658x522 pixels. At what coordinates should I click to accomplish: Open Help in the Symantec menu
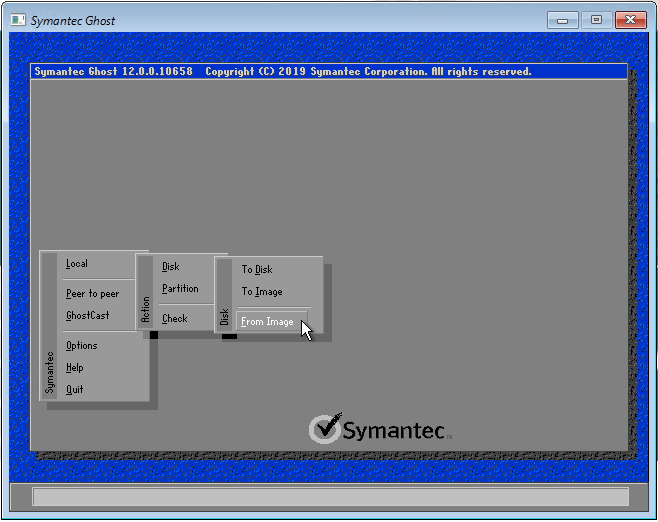(75, 368)
